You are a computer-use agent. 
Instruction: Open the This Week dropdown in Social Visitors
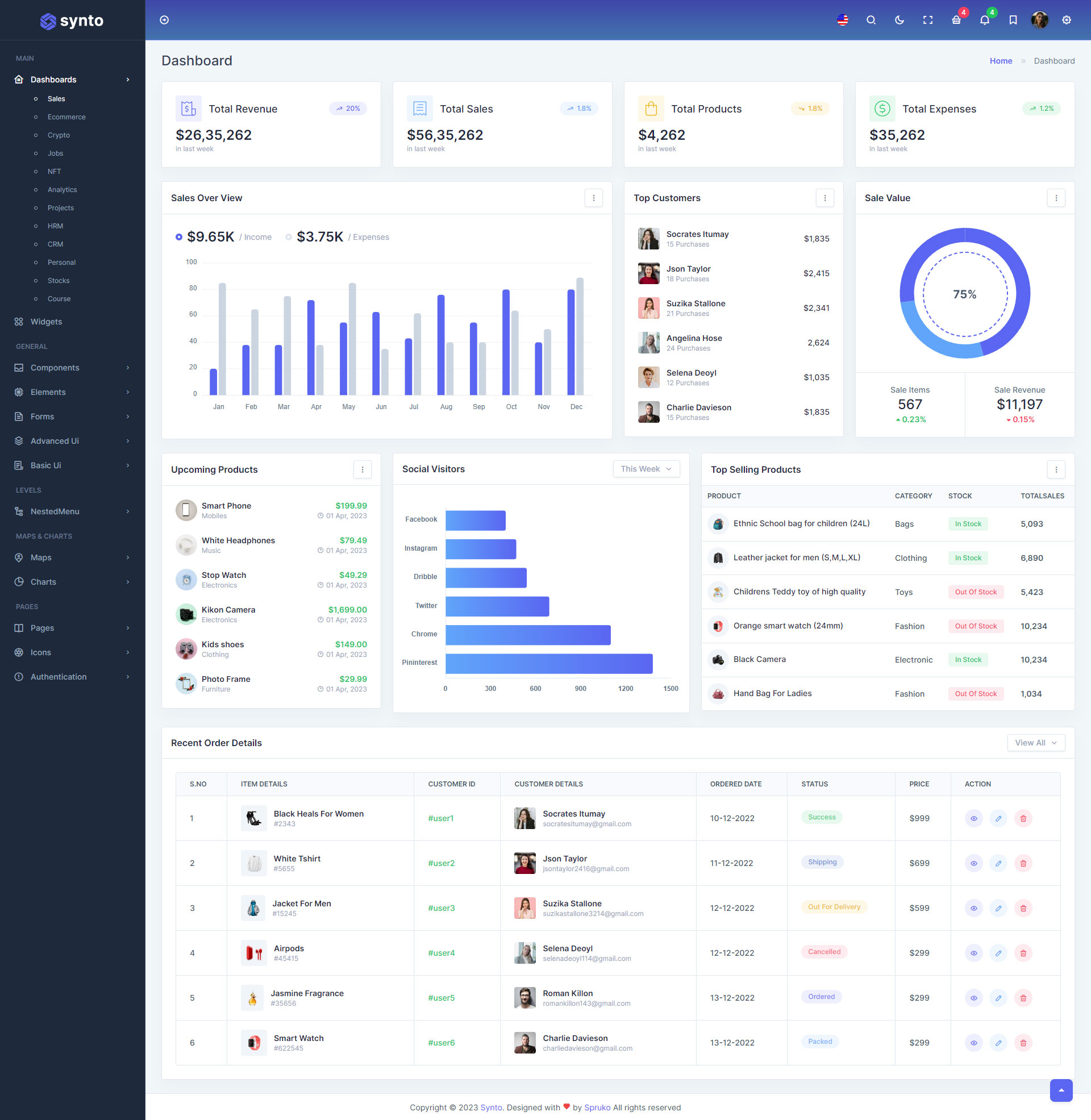645,469
